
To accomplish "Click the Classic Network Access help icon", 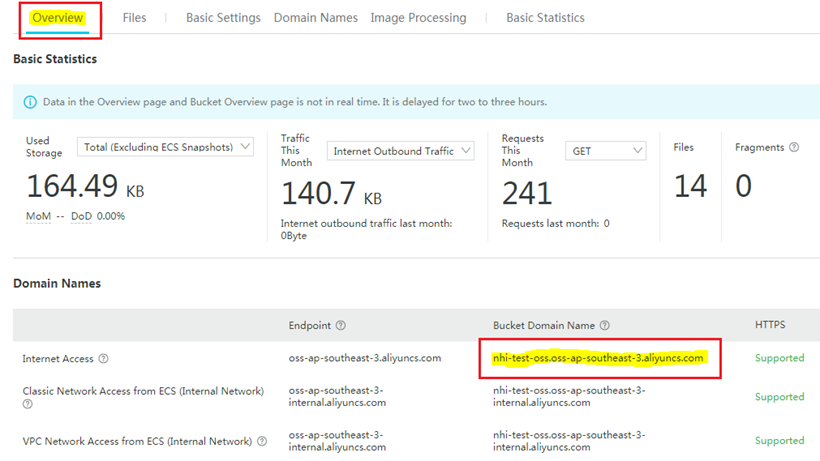I will coord(27,404).
